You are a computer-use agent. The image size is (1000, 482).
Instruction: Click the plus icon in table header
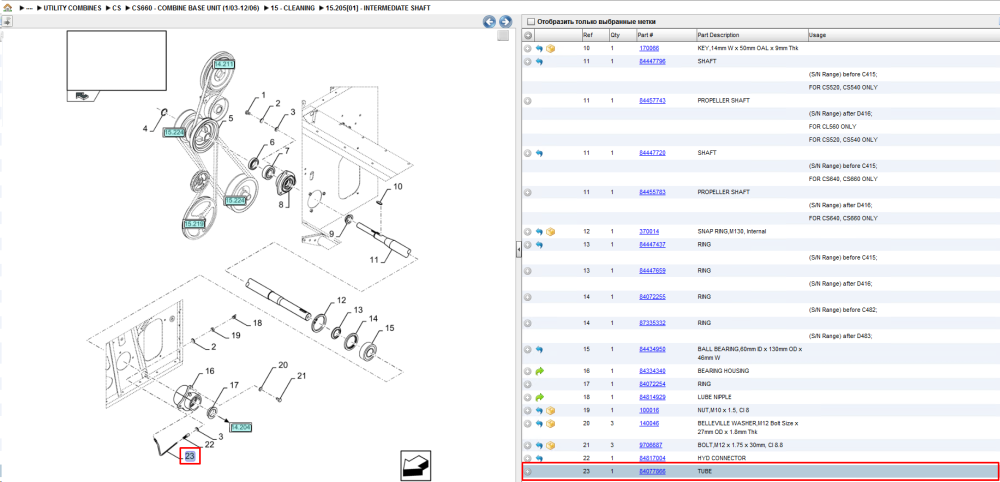coord(527,35)
